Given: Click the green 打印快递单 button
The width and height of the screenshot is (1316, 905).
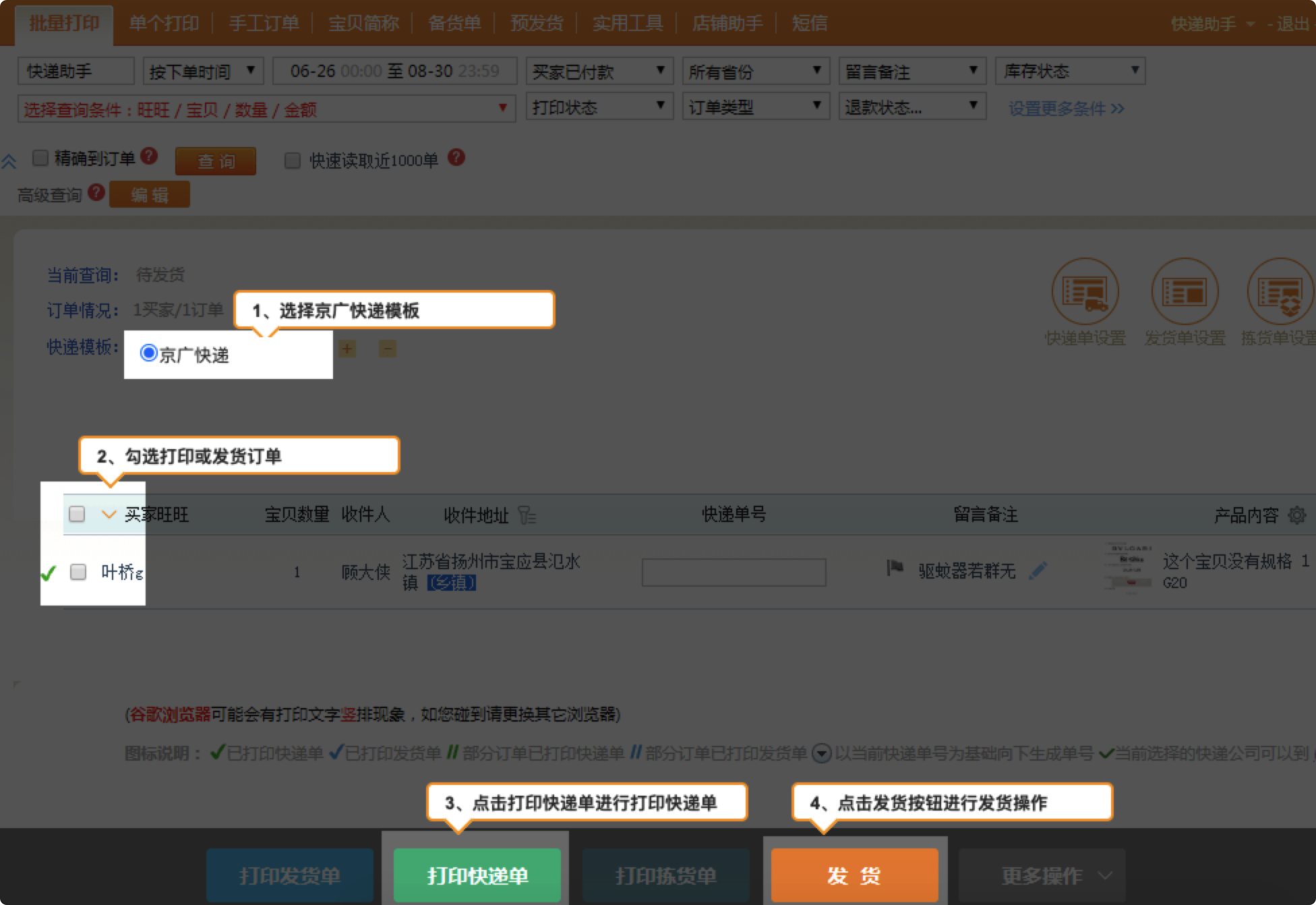Looking at the screenshot, I should pyautogui.click(x=477, y=875).
